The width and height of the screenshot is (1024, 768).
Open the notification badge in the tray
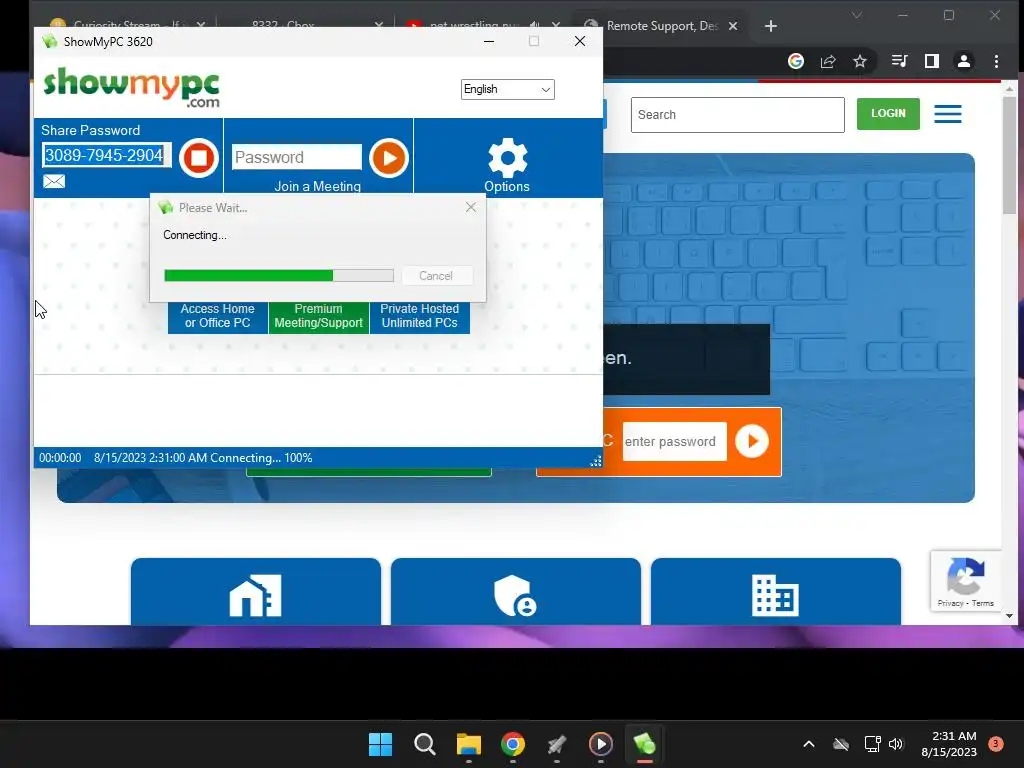[996, 744]
